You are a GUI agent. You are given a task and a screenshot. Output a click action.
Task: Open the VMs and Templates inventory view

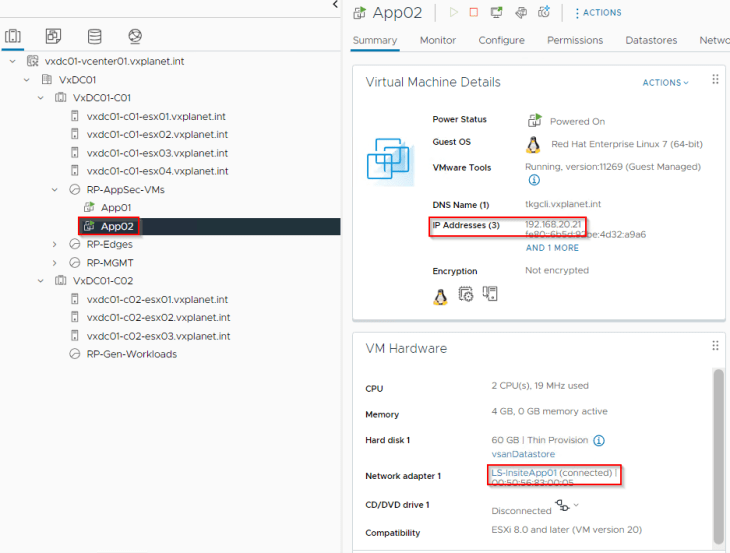click(x=53, y=36)
